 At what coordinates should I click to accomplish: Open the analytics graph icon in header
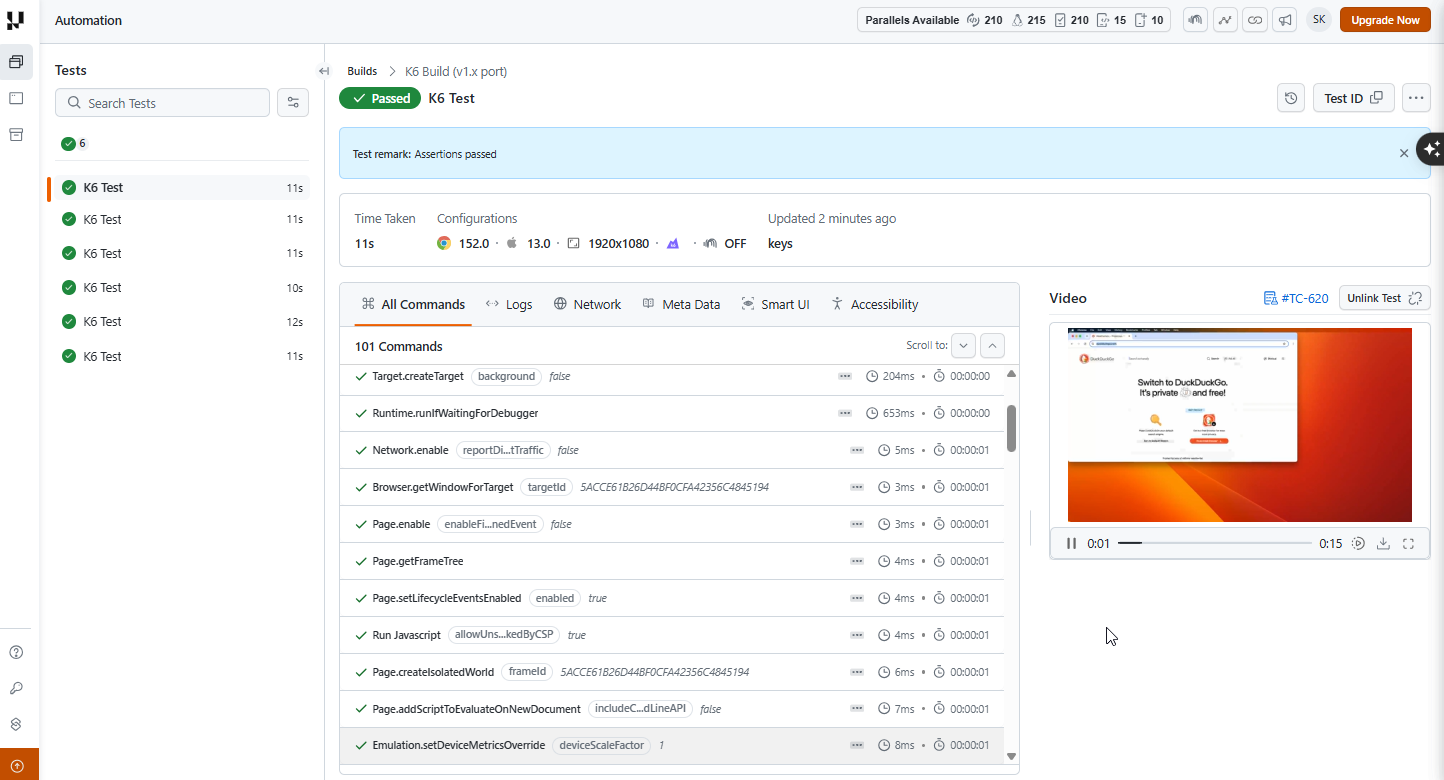[1225, 20]
